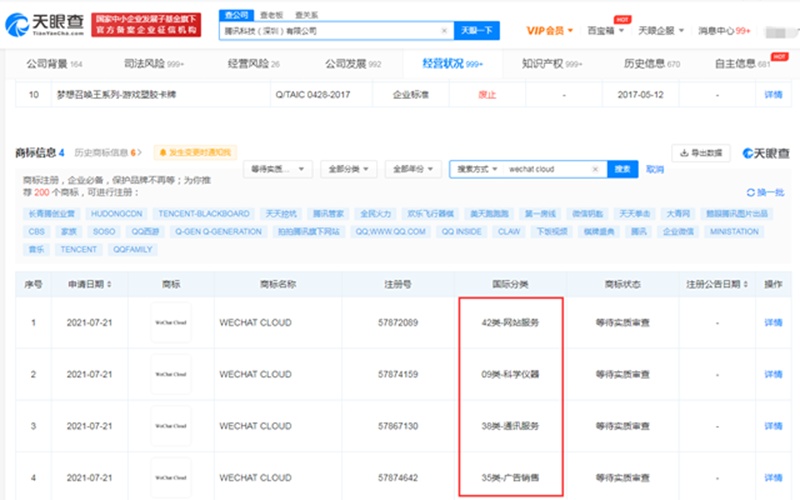The width and height of the screenshot is (800, 500).
Task: Open the 经营风险 navigation tab
Action: tap(254, 64)
